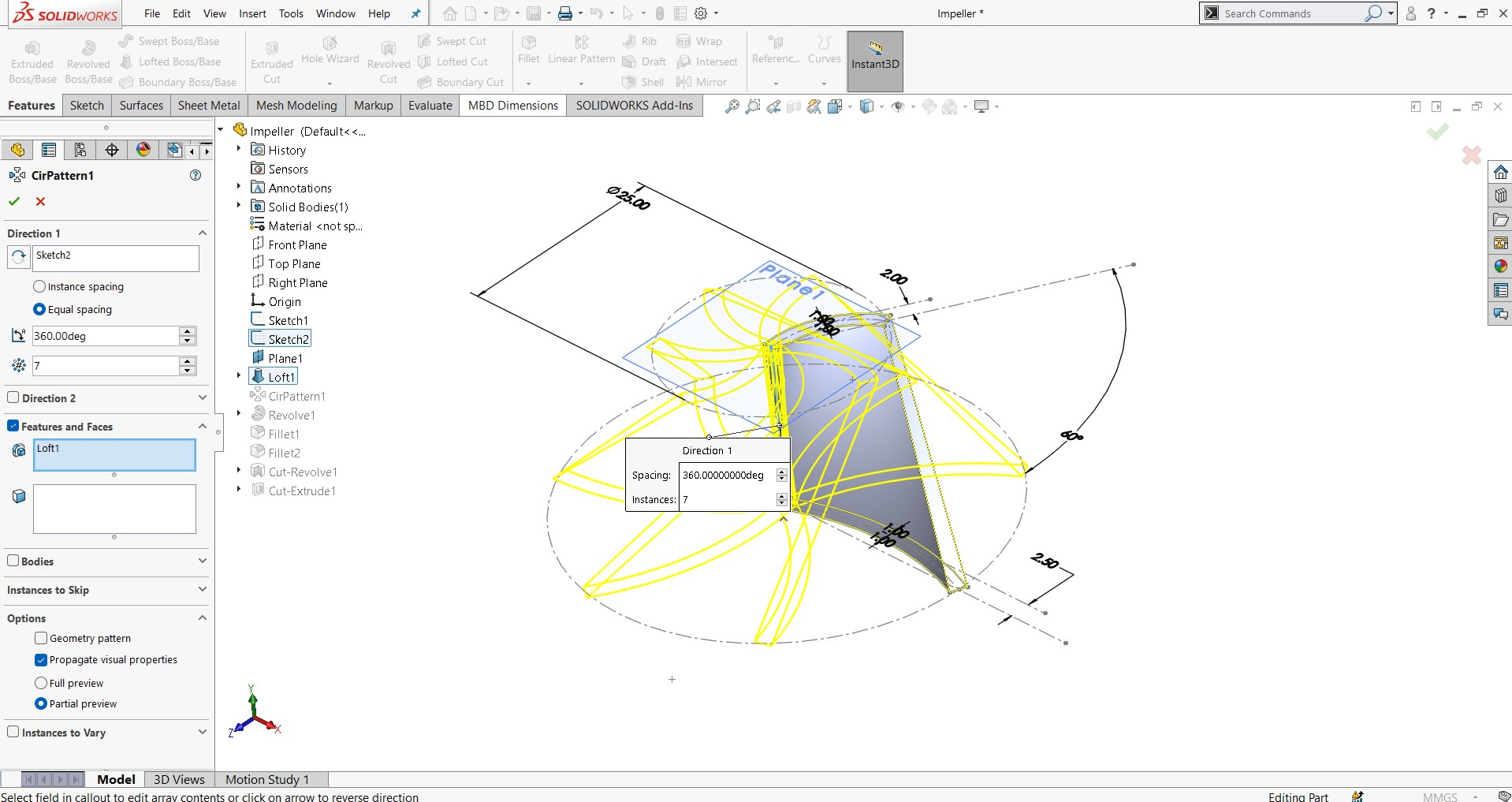The width and height of the screenshot is (1512, 802).
Task: Open ConfigurationManager tab icon
Action: click(80, 150)
